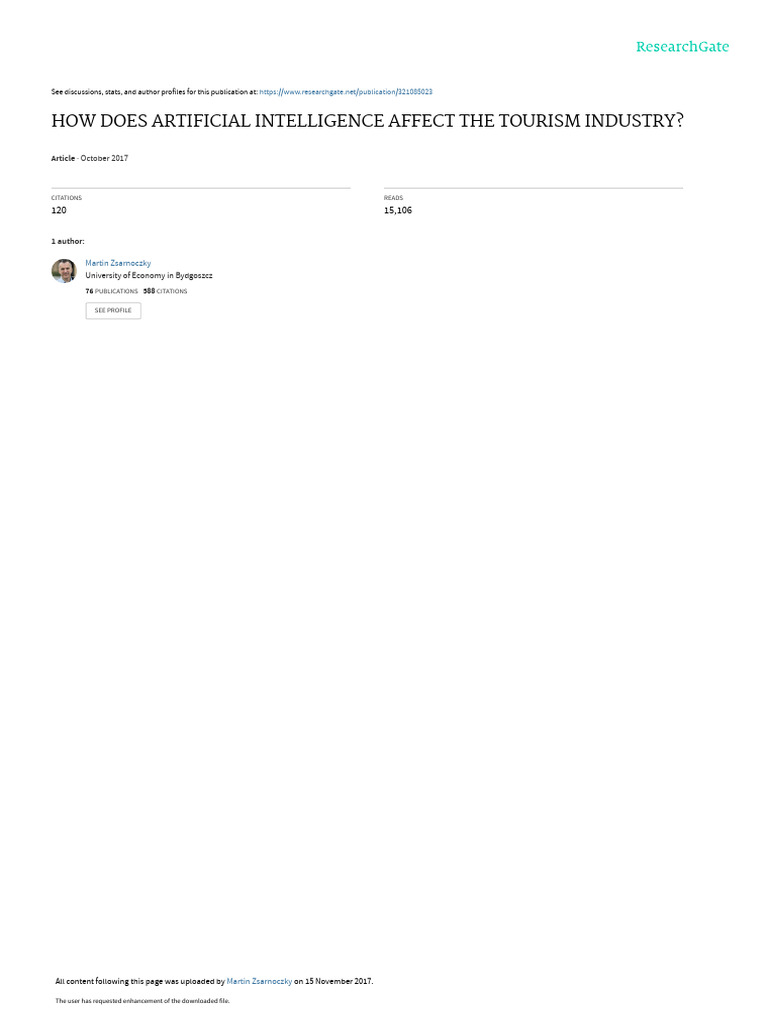This screenshot has width=768, height=1024.
Task: Click the CITATIONS label above 120
Action: 67,198
